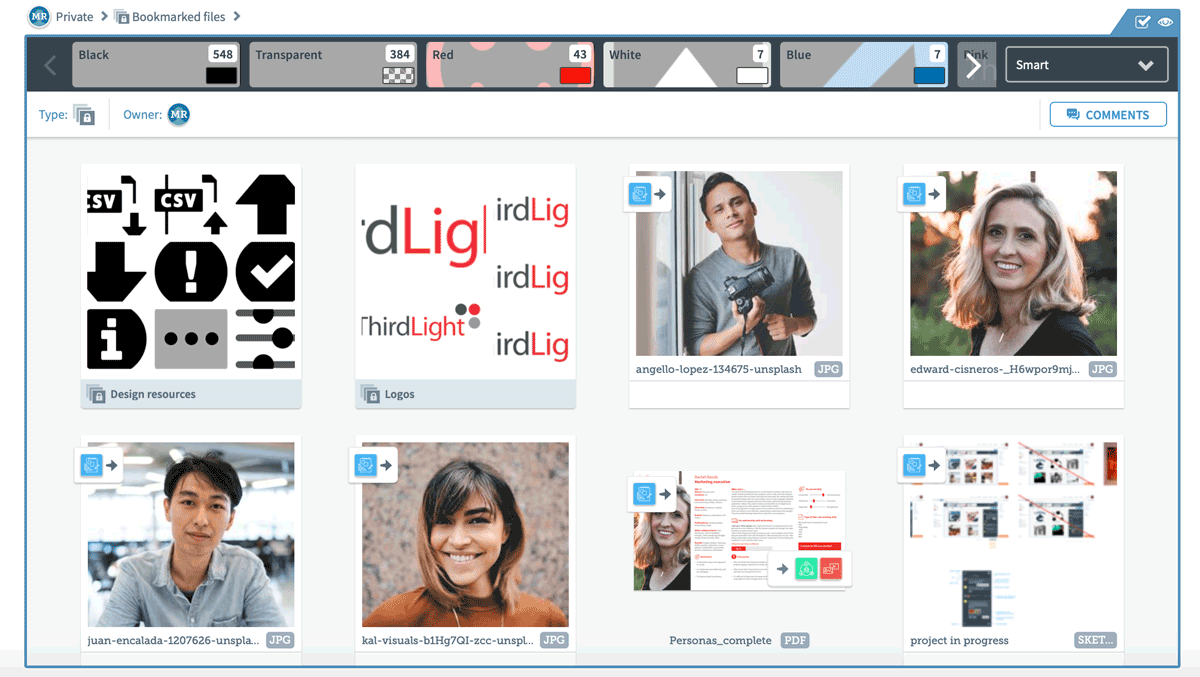Click the JPG badge on kal-visuals file
Image resolution: width=1200 pixels, height=677 pixels.
point(555,640)
